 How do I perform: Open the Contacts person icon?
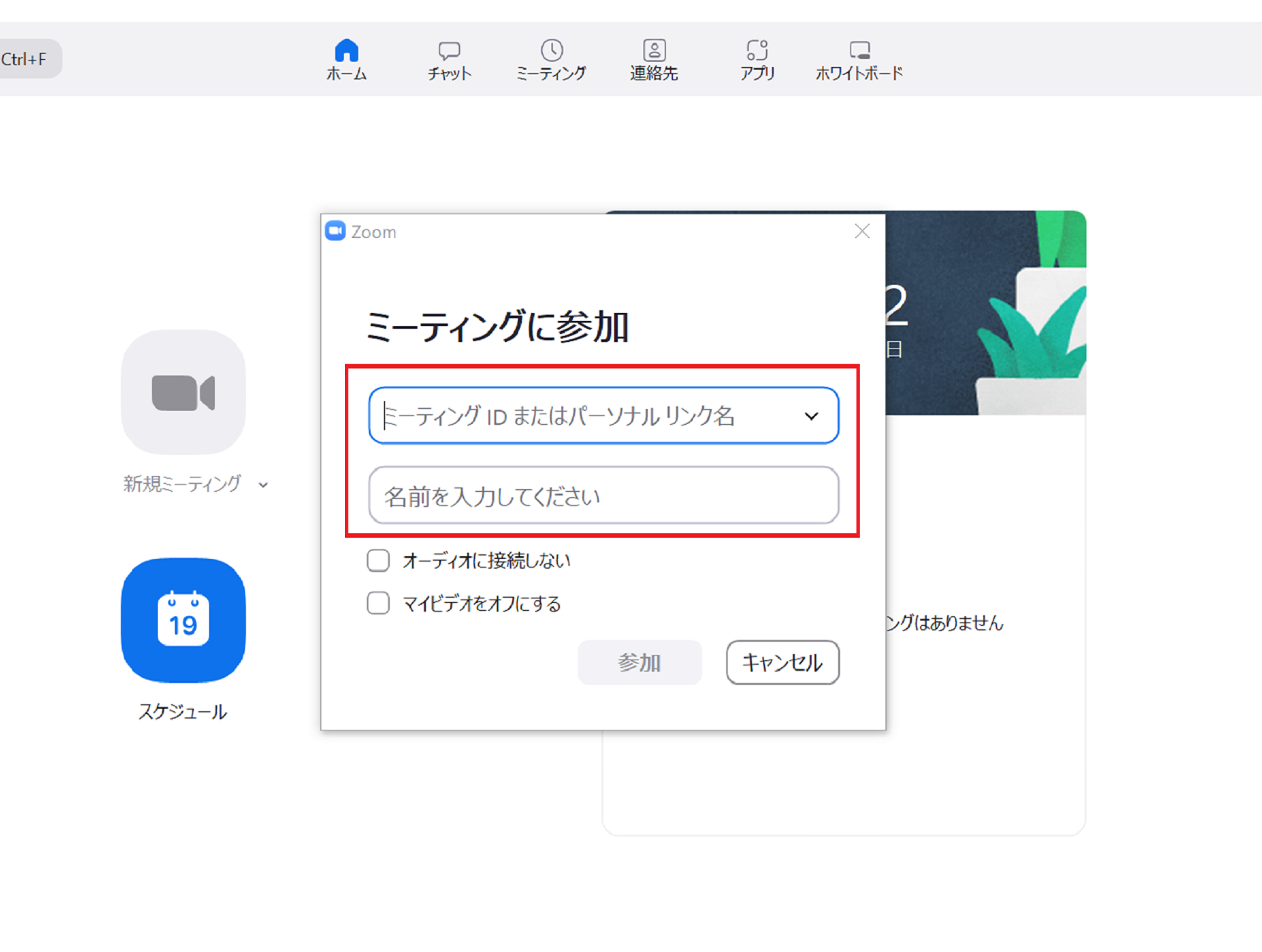[x=654, y=50]
